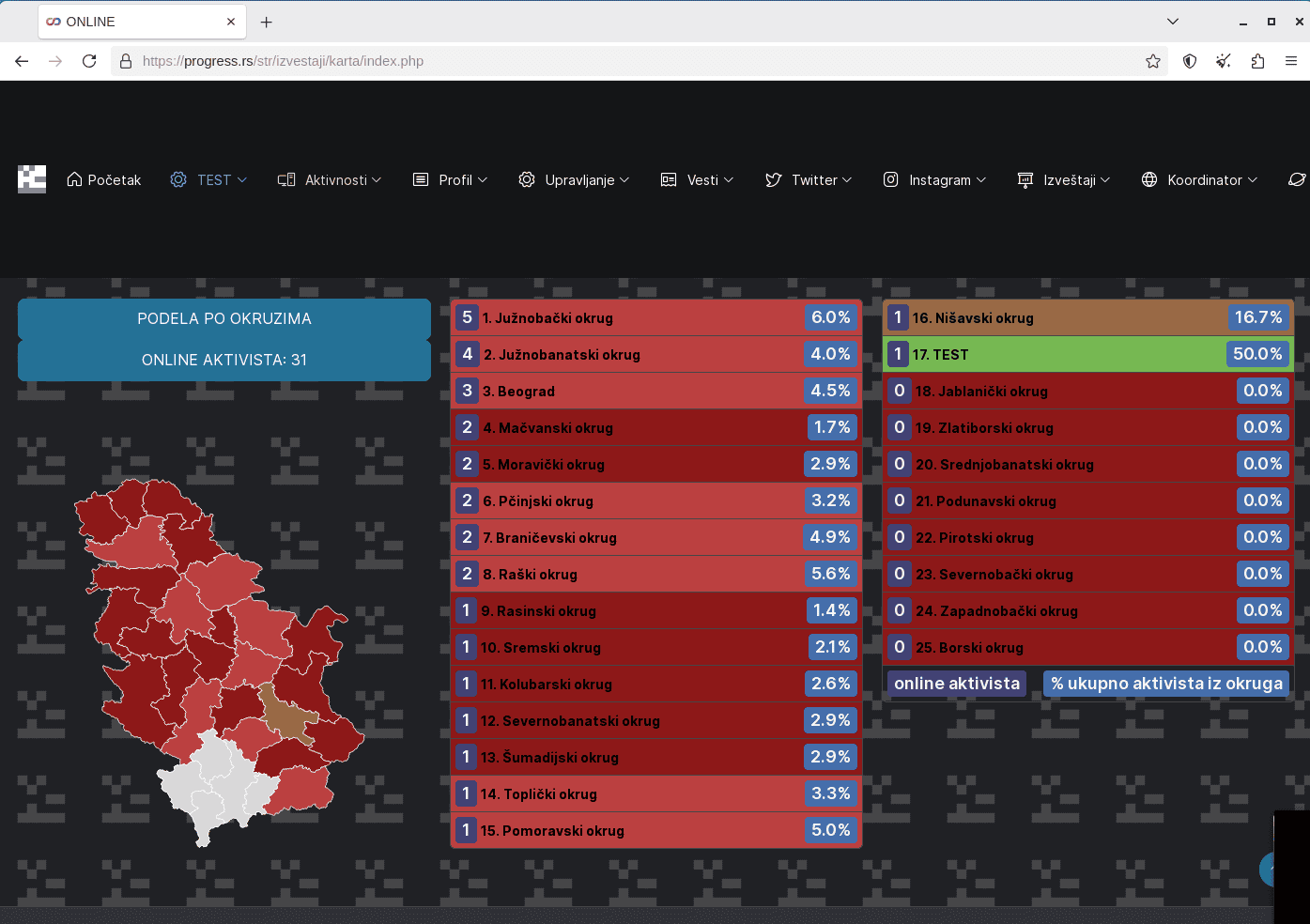The width and height of the screenshot is (1310, 924).
Task: Select the 16. Nišavski okrug row
Action: (x=1088, y=317)
